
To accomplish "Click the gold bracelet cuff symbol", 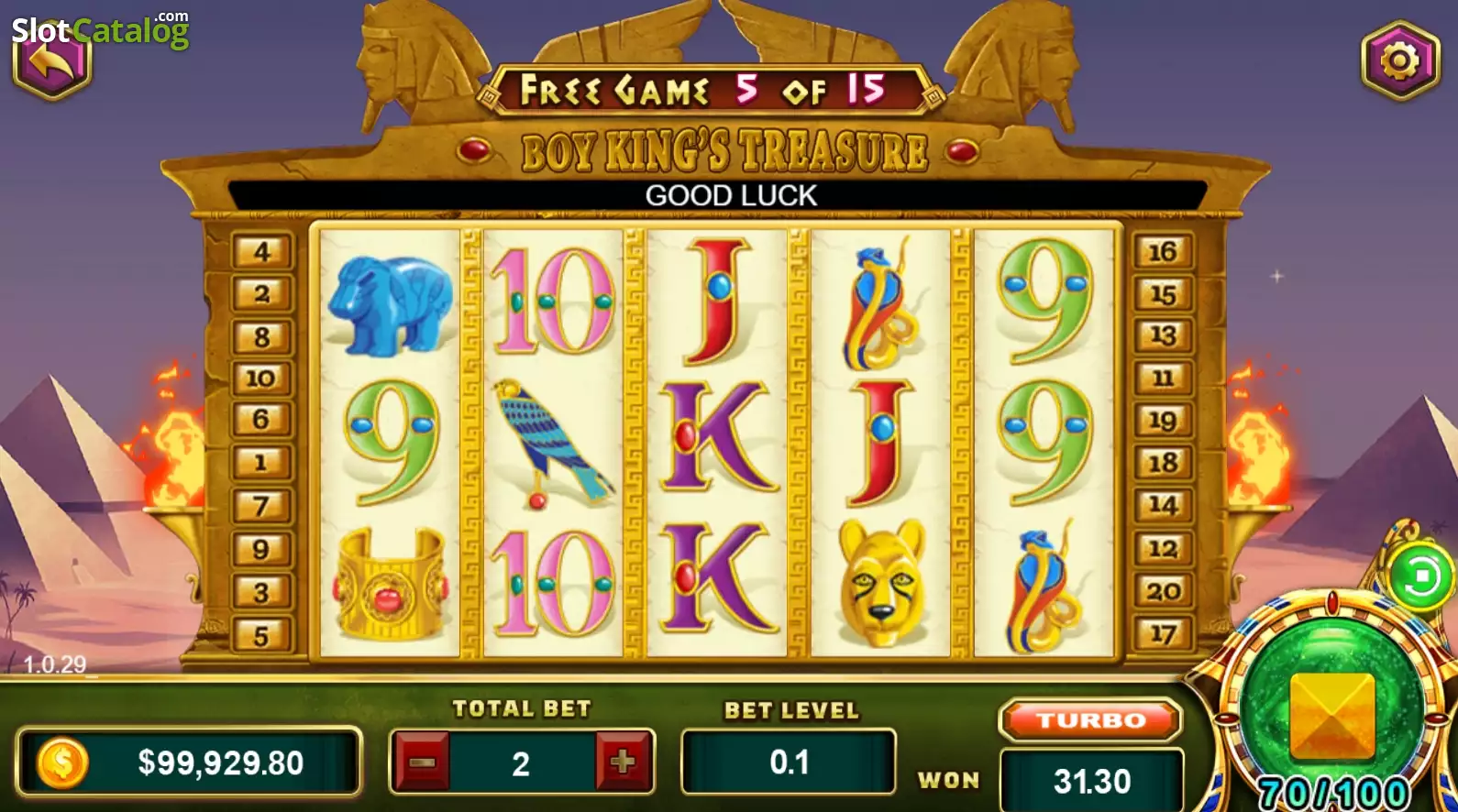I will click(391, 584).
